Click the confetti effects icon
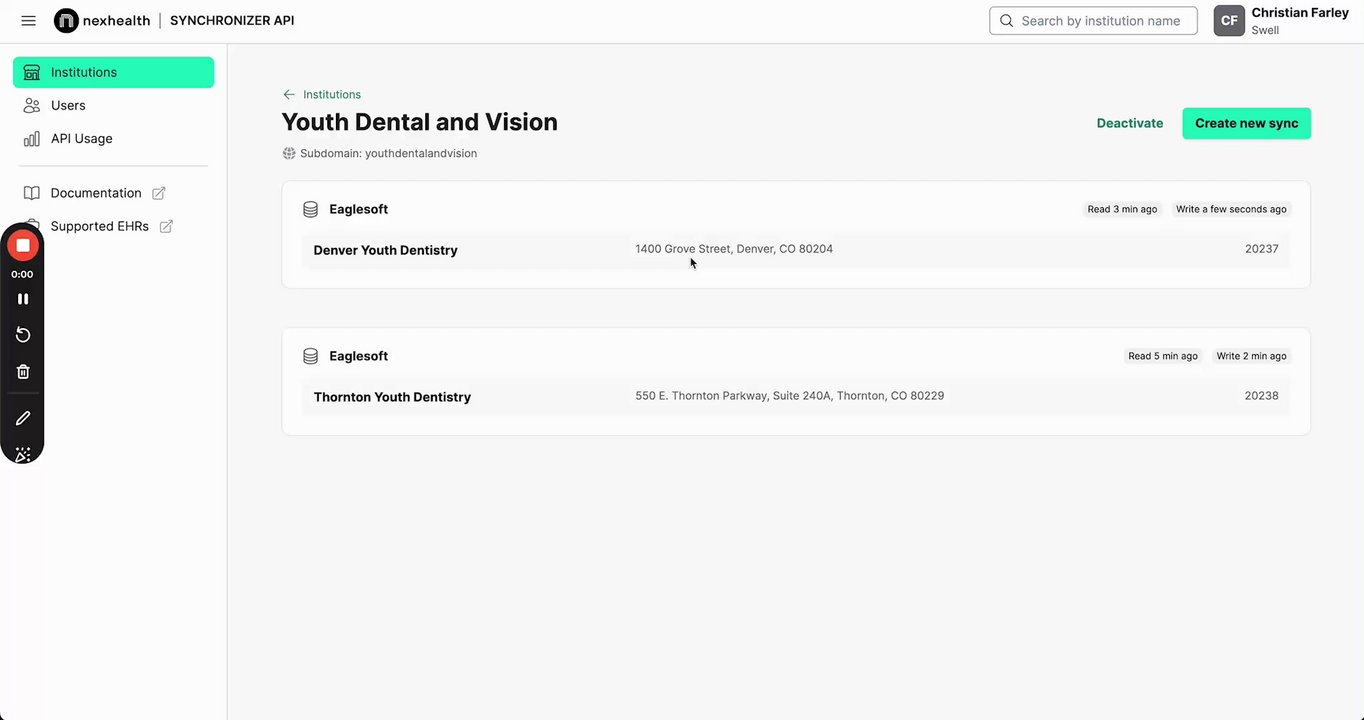1364x720 pixels. 23,454
